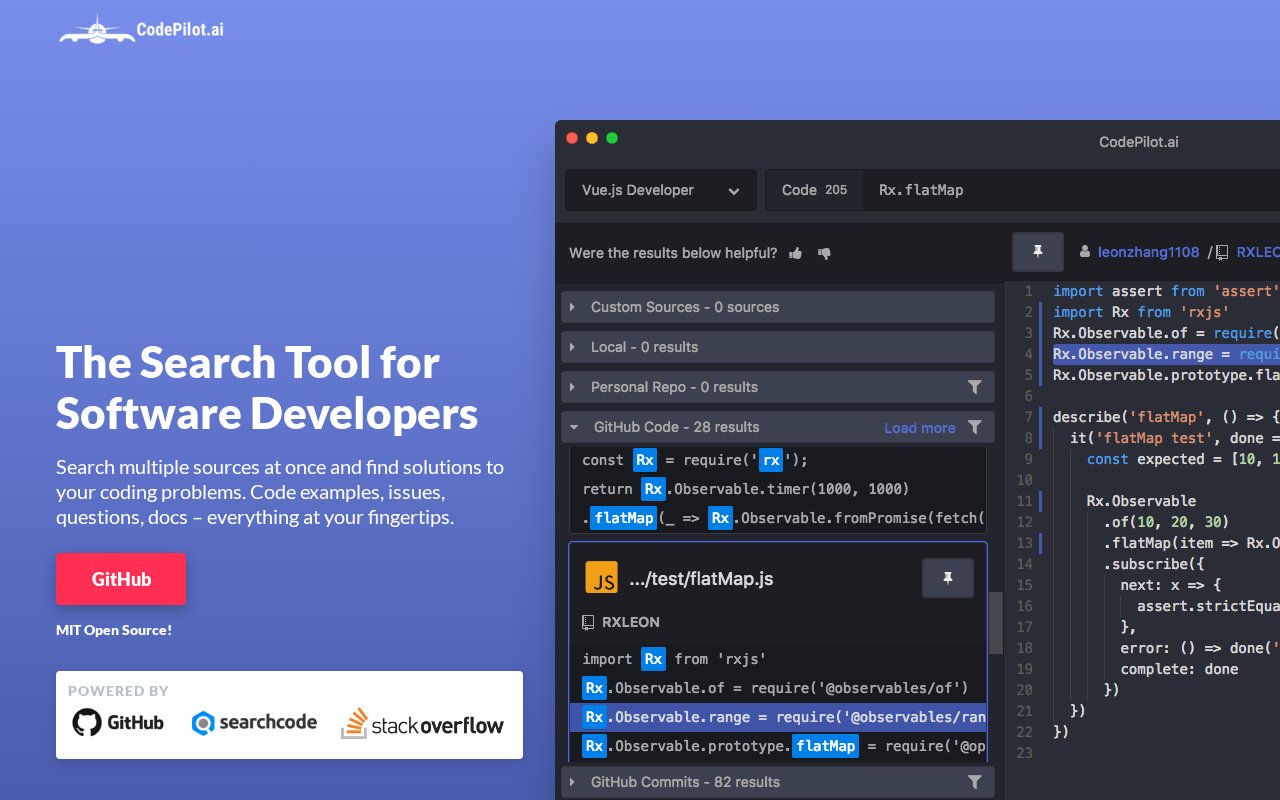Click the repo icon in code viewer header
This screenshot has height=800, width=1280.
(x=1223, y=253)
